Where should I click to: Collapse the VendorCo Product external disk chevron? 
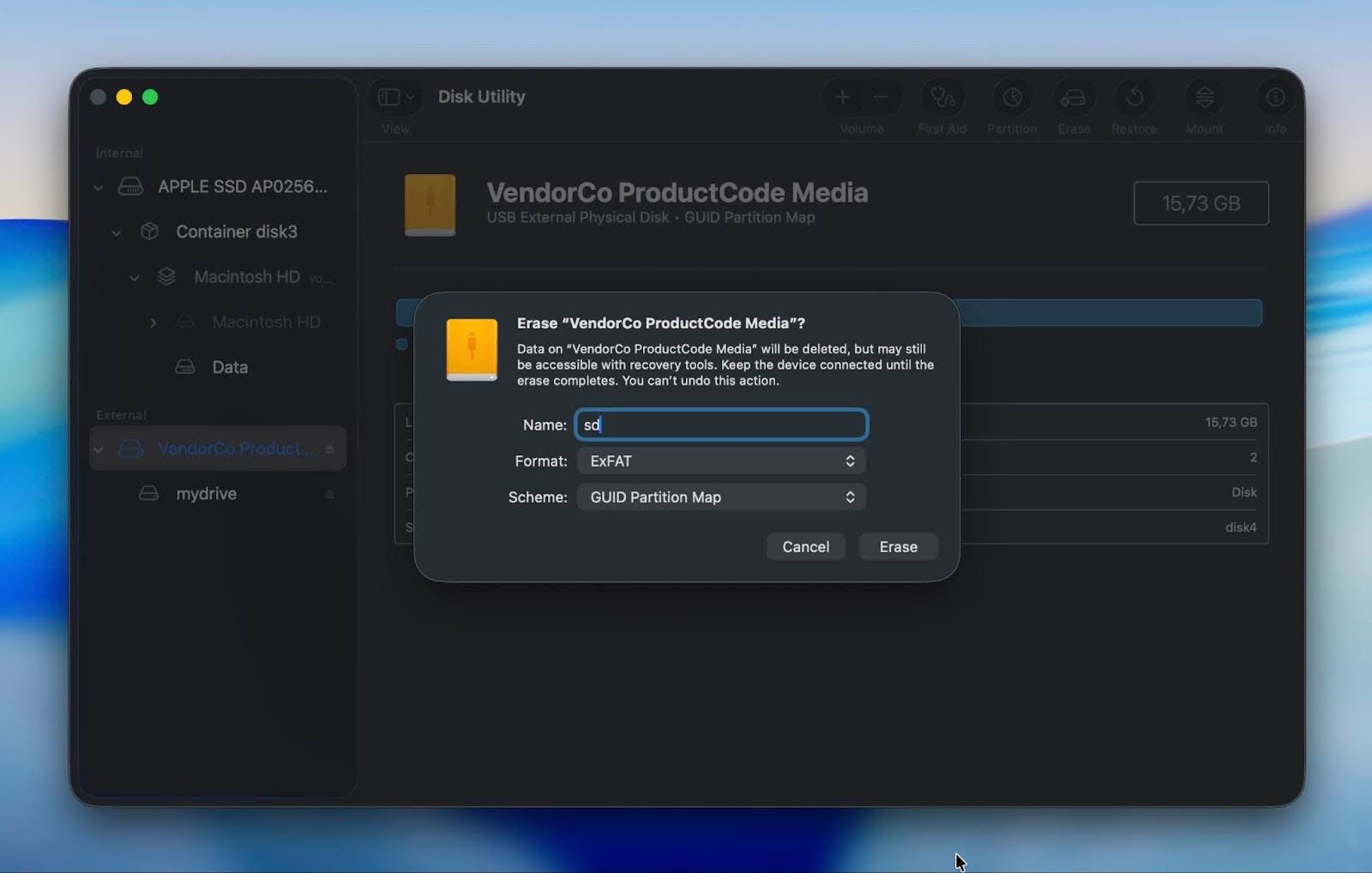pos(99,449)
